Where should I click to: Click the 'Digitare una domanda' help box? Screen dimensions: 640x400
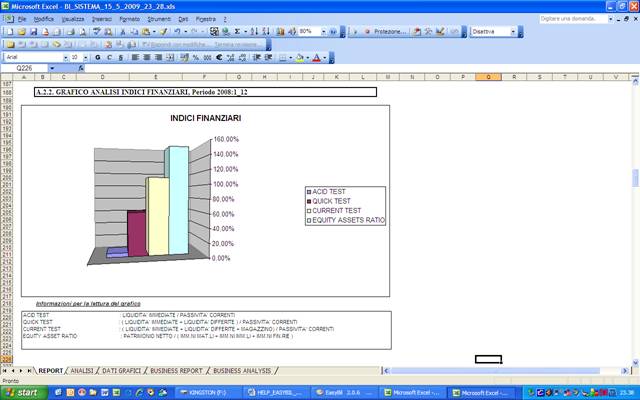tap(573, 19)
